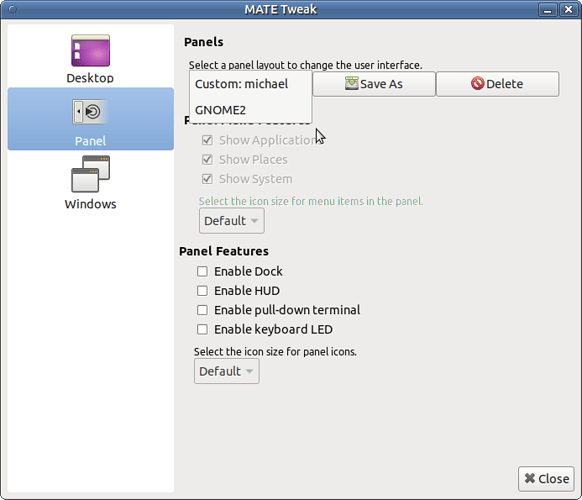
Task: Enable pull-down terminal checkbox
Action: [x=202, y=310]
